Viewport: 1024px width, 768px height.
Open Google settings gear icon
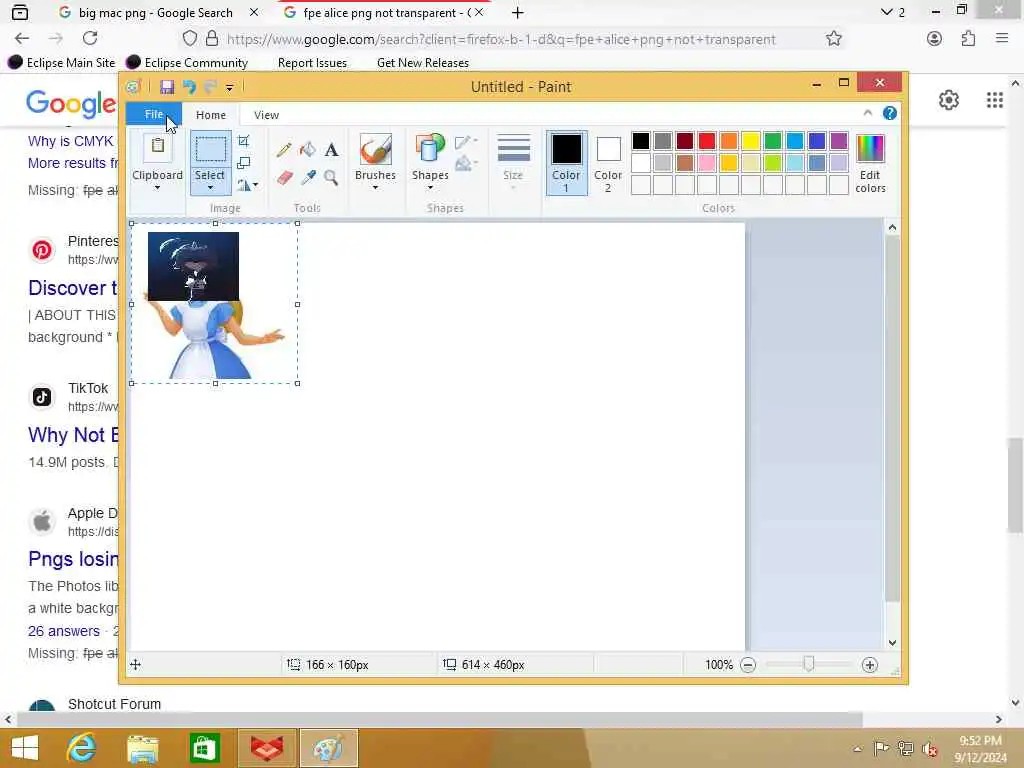[949, 100]
